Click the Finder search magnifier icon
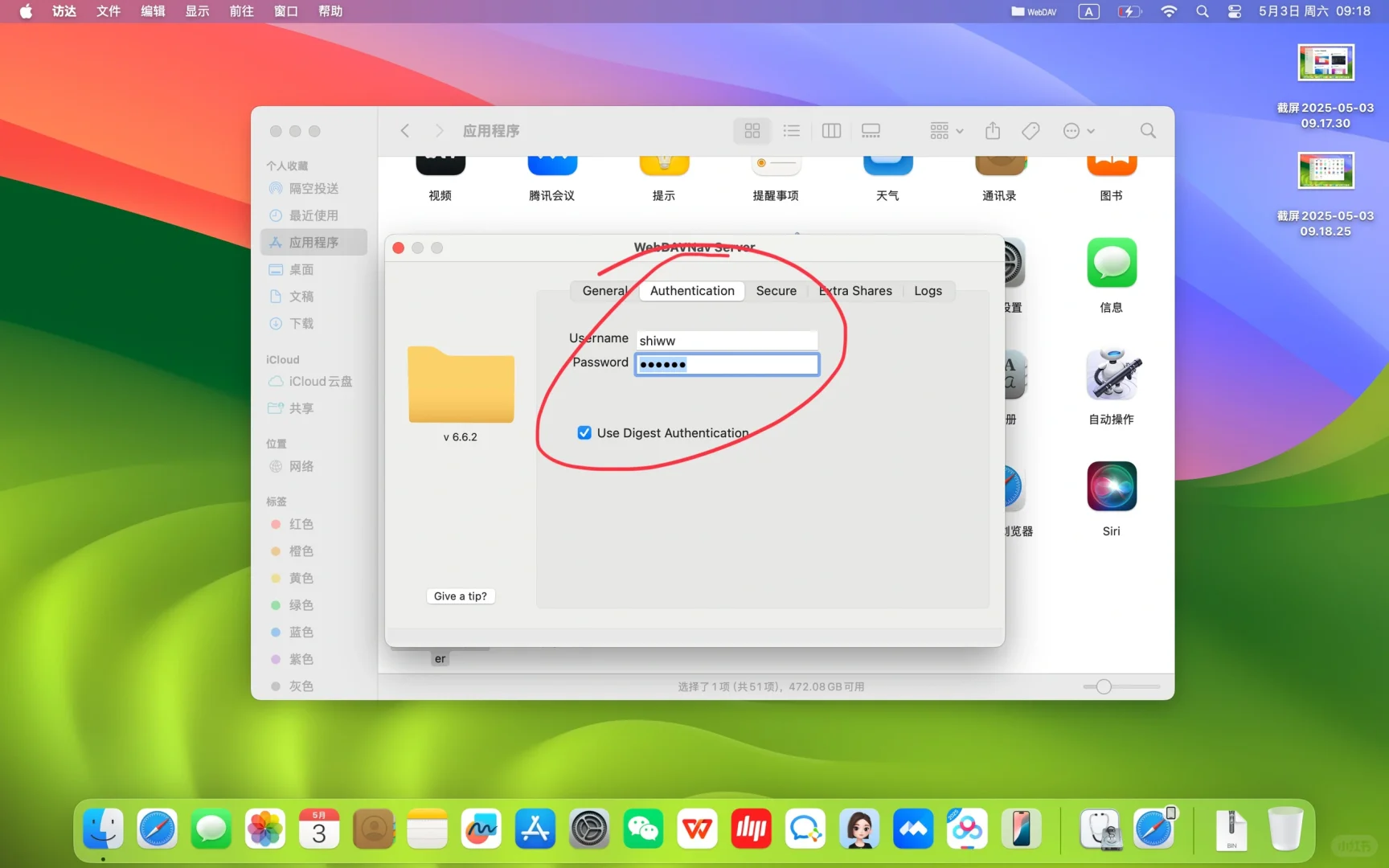 click(x=1148, y=131)
